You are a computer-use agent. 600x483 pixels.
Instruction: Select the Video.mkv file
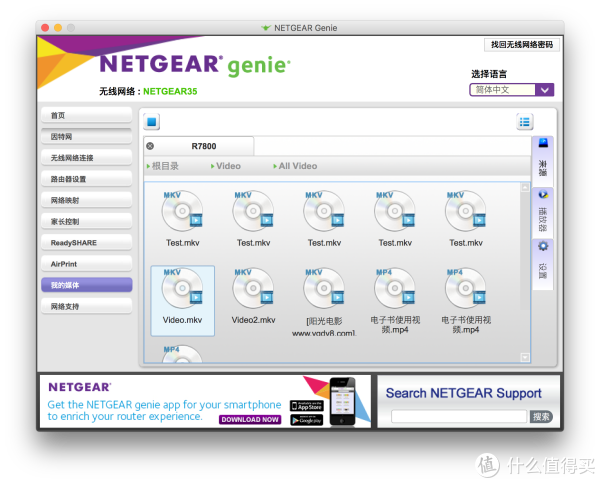183,300
